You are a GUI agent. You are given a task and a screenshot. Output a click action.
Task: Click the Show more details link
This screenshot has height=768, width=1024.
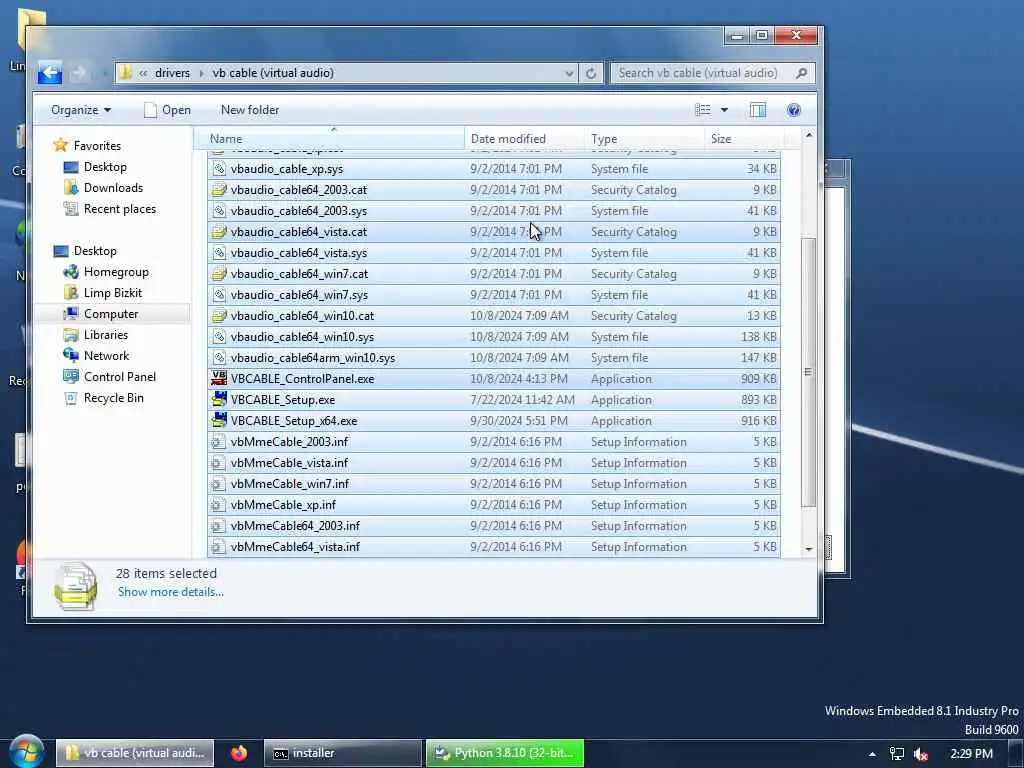tap(170, 592)
